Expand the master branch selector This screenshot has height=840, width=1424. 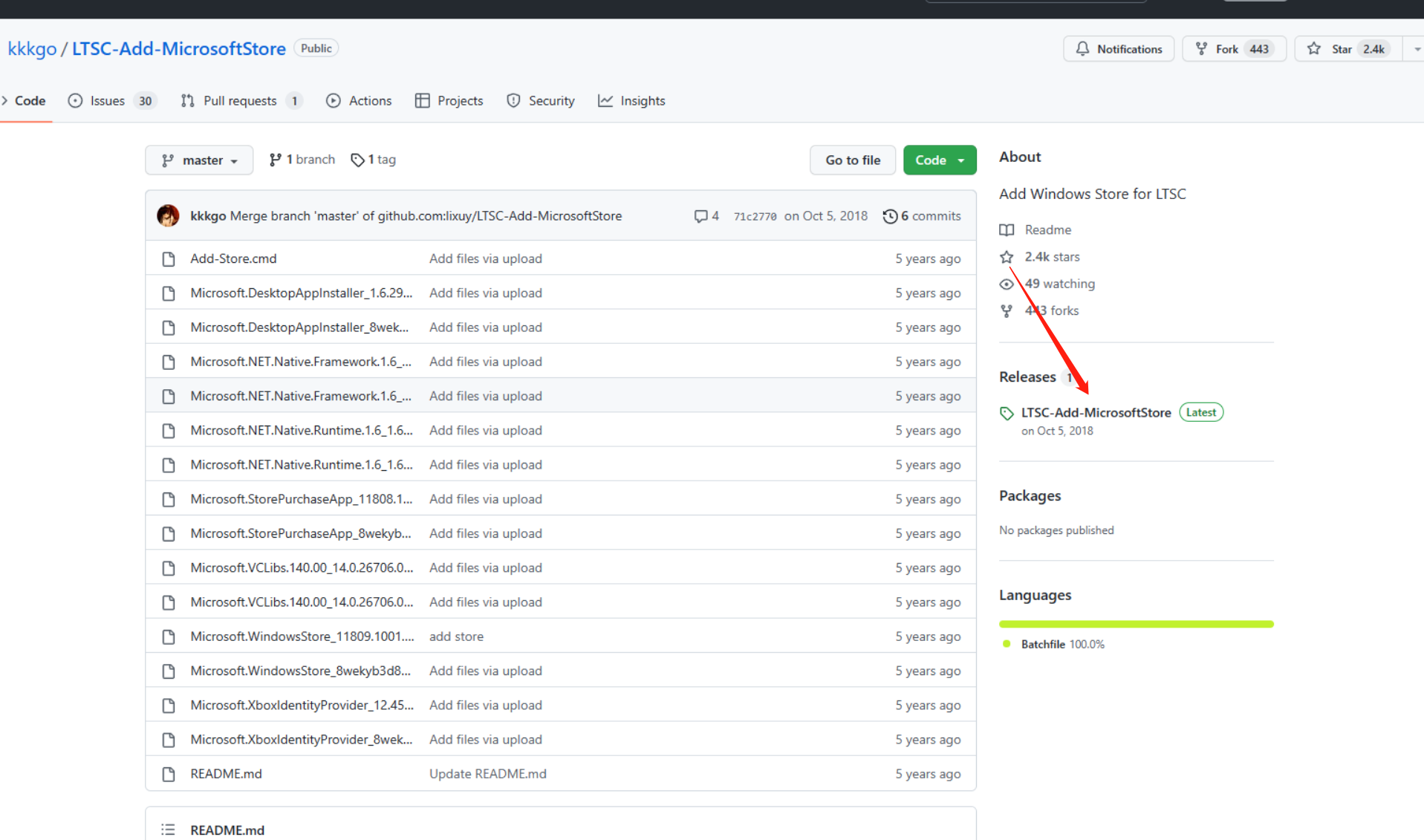199,160
